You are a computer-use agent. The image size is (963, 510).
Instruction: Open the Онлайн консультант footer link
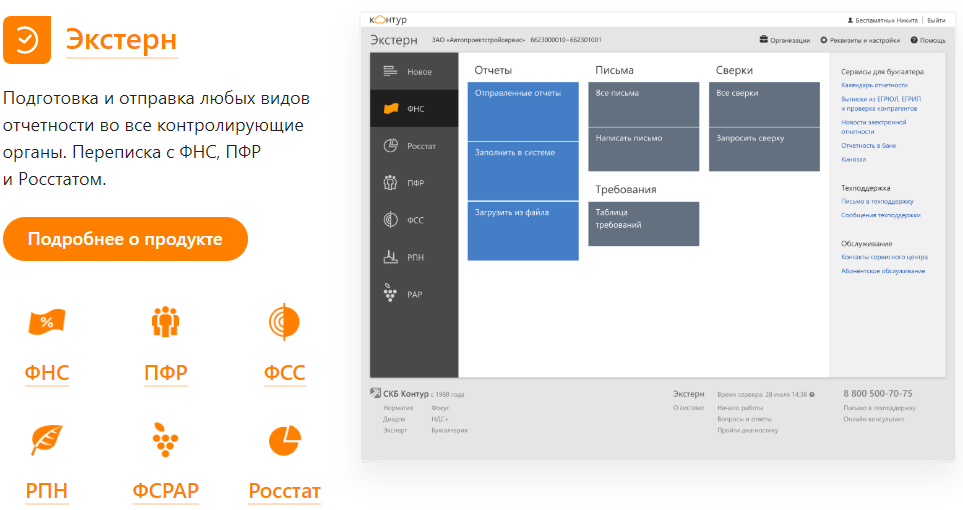click(x=873, y=419)
